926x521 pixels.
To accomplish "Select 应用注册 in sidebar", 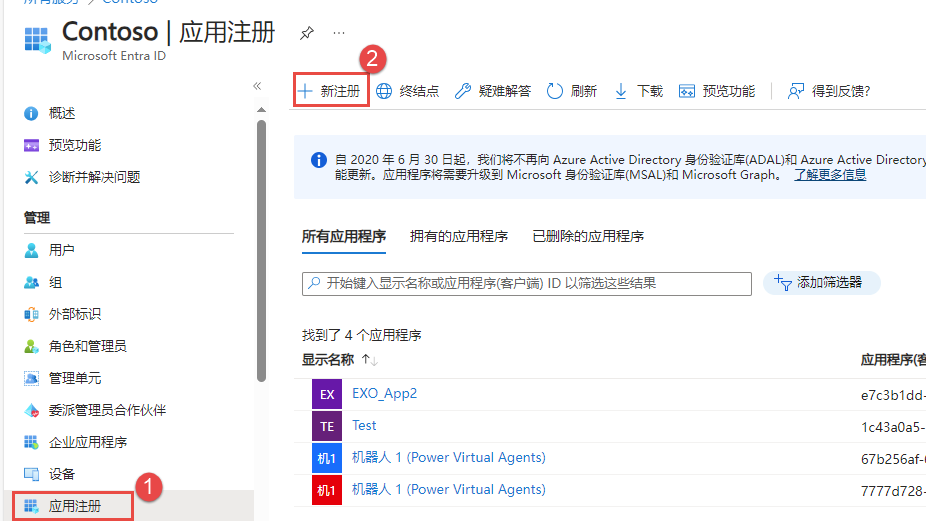I will click(73, 506).
